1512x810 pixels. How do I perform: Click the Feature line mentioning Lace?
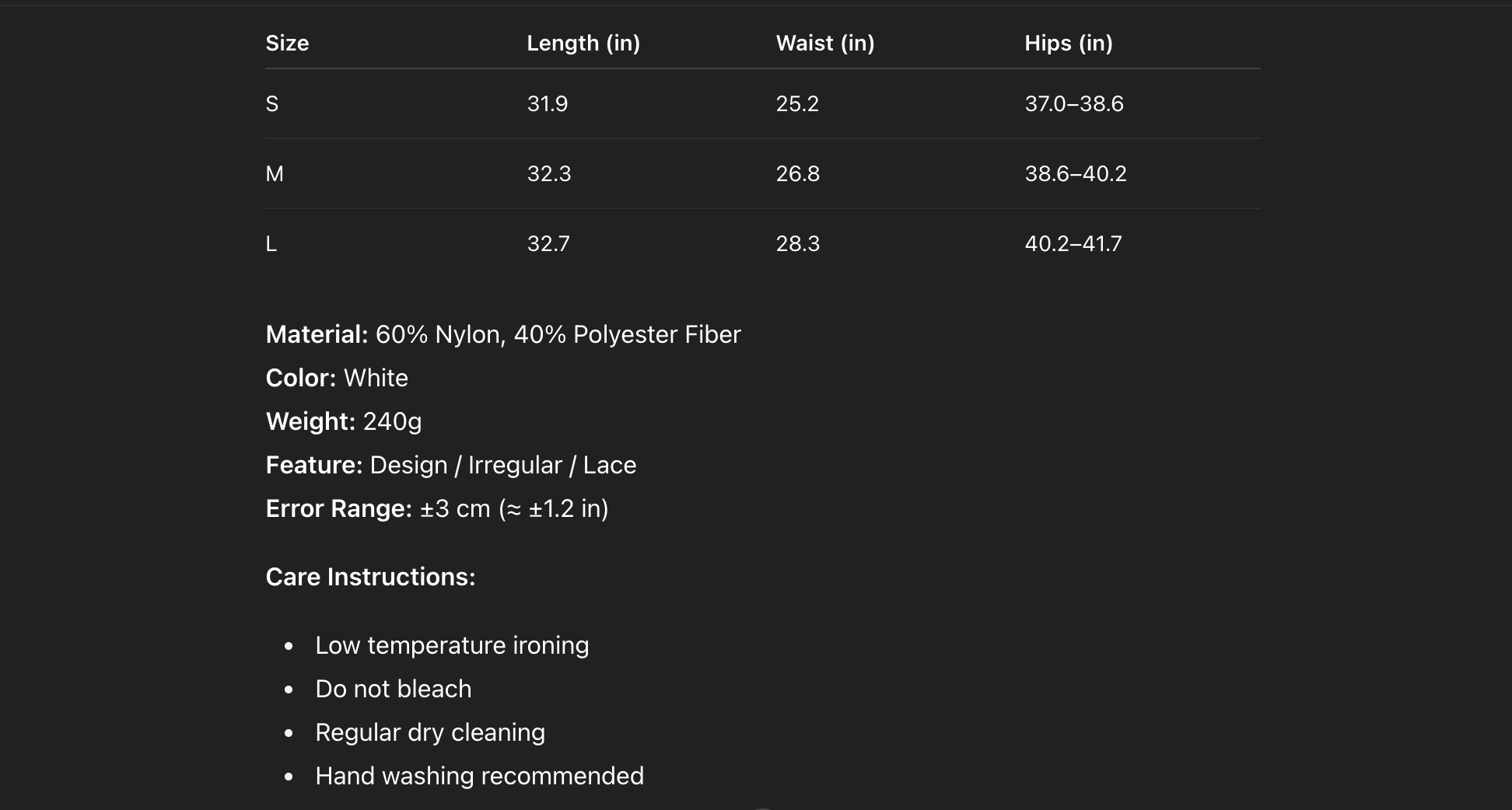coord(451,466)
